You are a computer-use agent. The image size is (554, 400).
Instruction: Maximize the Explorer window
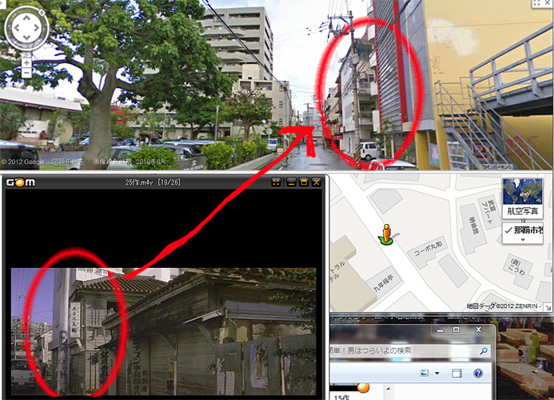click(456, 330)
